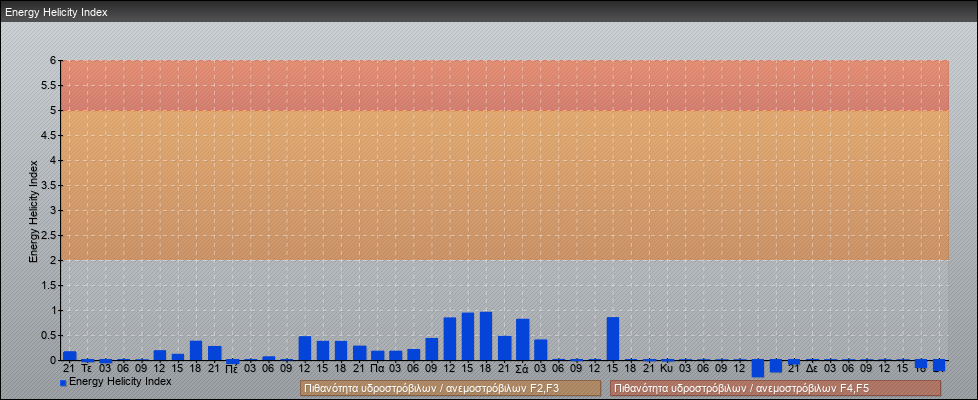Image resolution: width=978 pixels, height=400 pixels.
Task: Select the bar above the 'Πα' label
Action: [x=377, y=355]
